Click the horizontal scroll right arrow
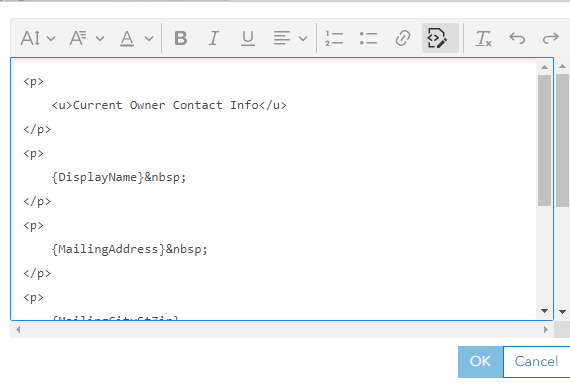This screenshot has width=570, height=389. pyautogui.click(x=545, y=329)
